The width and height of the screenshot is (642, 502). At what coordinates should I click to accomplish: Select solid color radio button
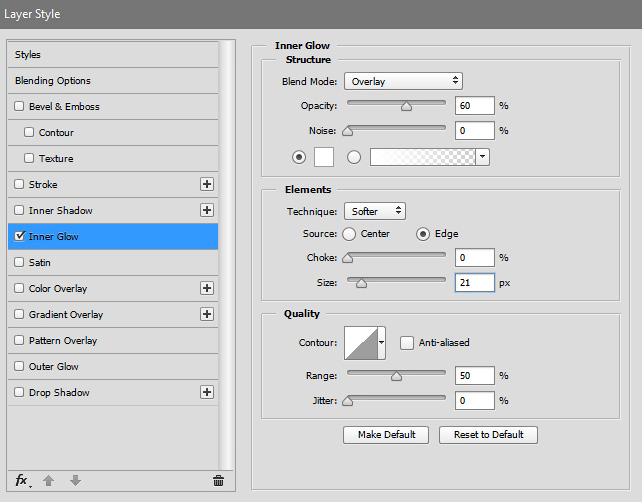click(x=299, y=157)
